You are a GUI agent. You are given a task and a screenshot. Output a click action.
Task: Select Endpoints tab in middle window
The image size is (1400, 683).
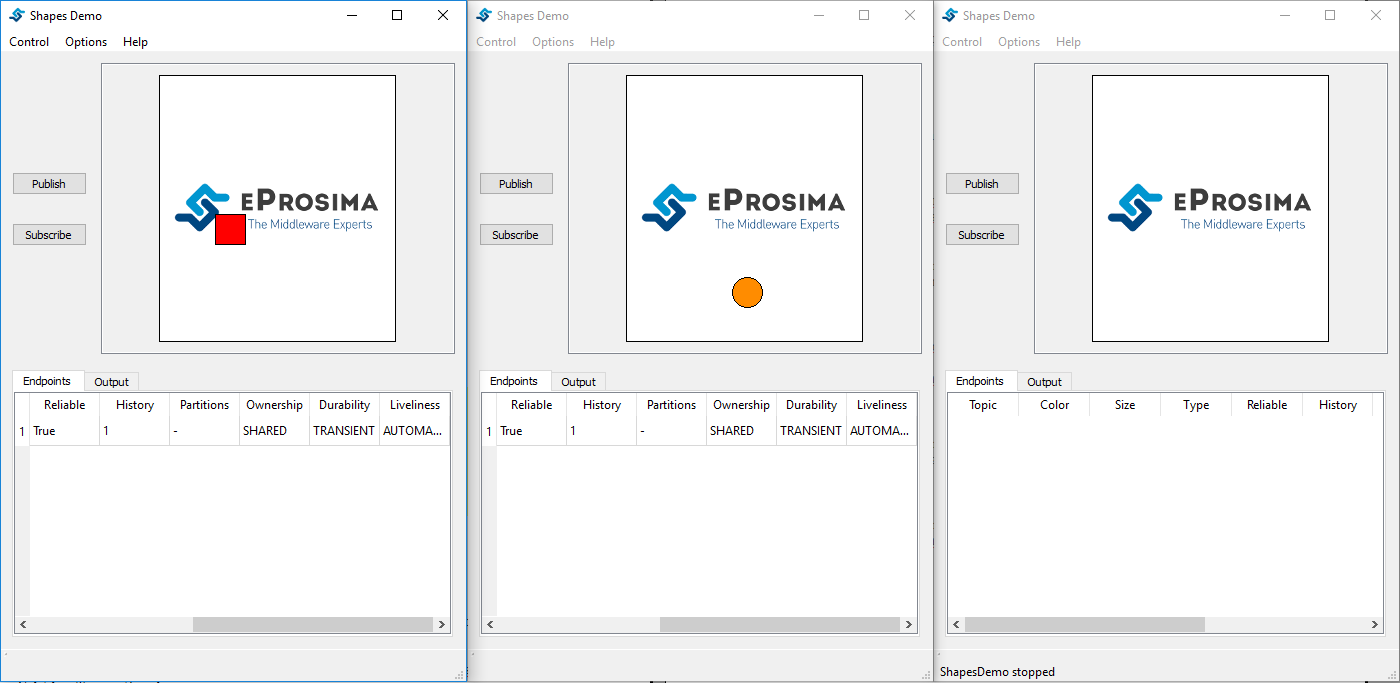(x=514, y=381)
